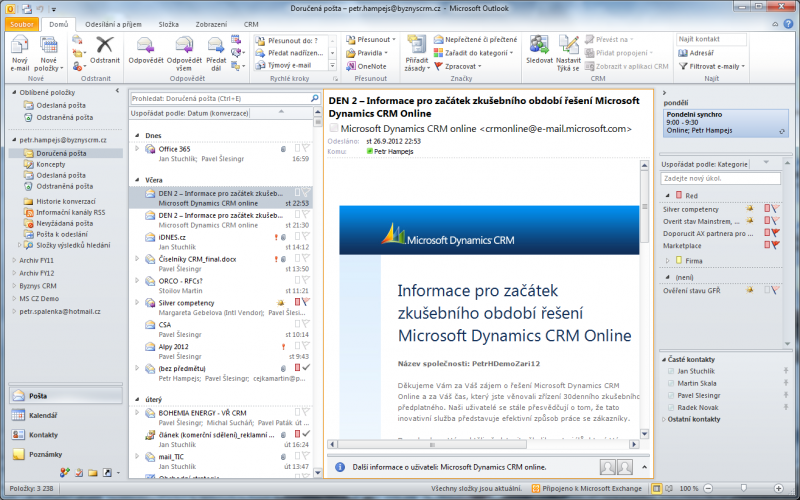
Task: Click the search magnifier in Prohledat box
Action: (315, 98)
